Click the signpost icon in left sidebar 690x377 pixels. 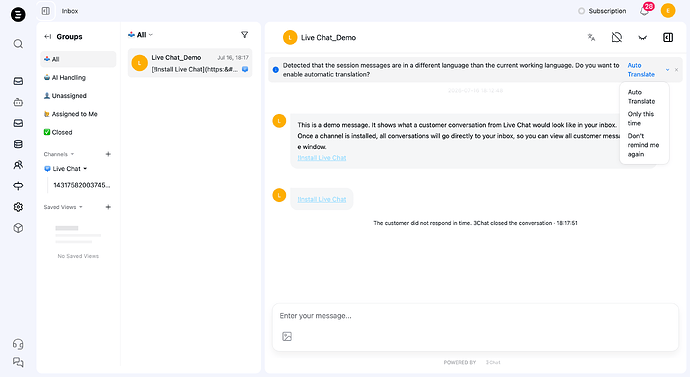pos(18,186)
